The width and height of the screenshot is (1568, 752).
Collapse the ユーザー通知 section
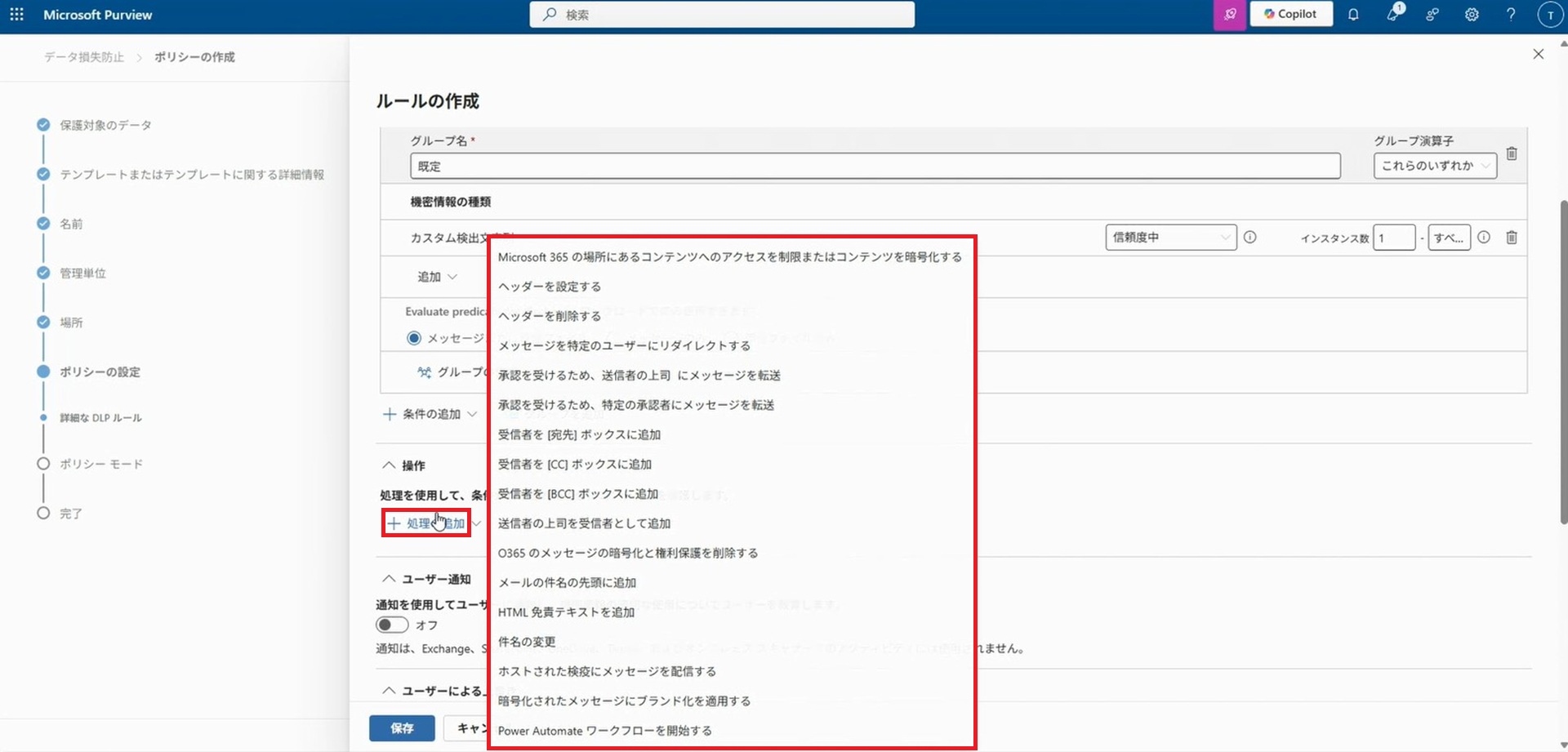click(389, 579)
